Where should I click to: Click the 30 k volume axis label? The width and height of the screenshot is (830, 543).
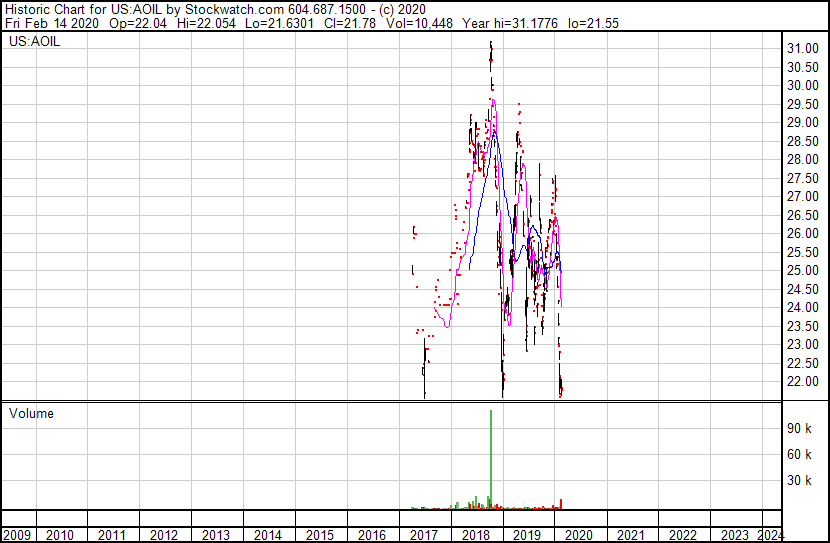(801, 480)
